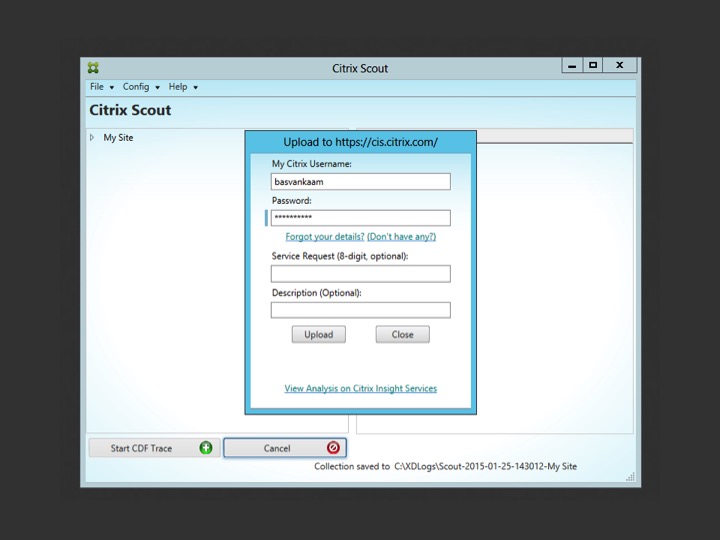The image size is (720, 540).
Task: Expand the My Site tree node
Action: coord(92,137)
